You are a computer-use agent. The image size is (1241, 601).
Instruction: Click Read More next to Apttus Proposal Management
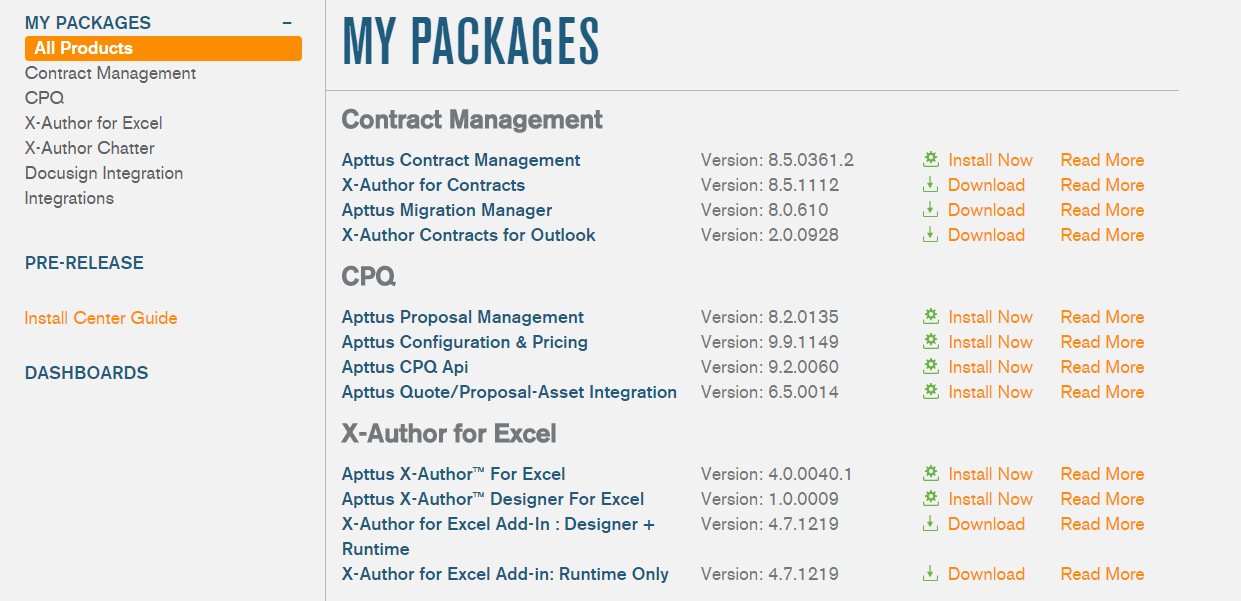pyautogui.click(x=1101, y=316)
